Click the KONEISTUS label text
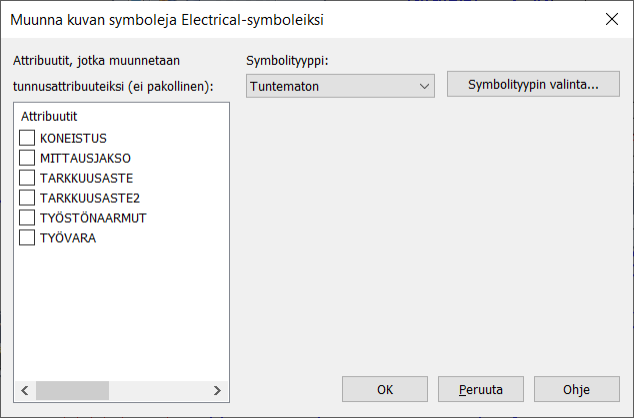634x418 pixels. [73, 138]
